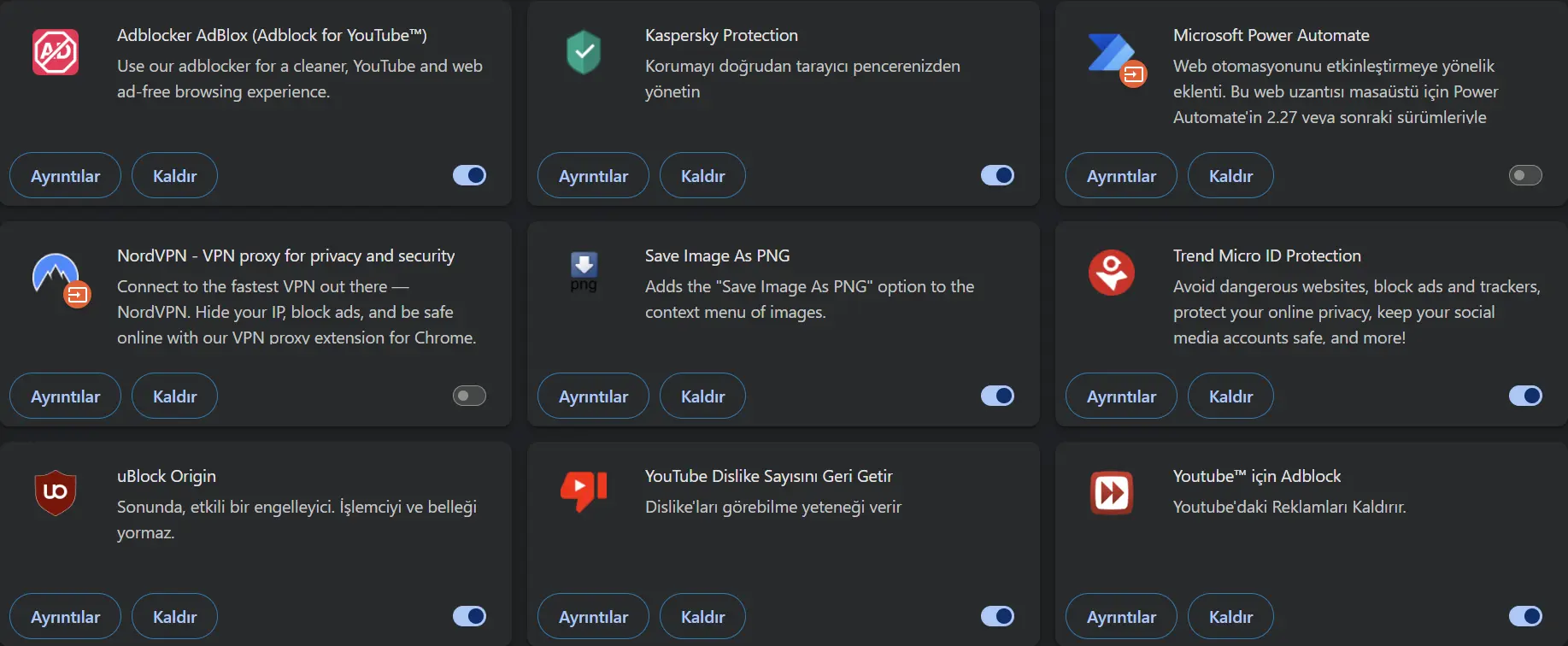
Task: Click the Trend Micro ID Protection icon
Action: pyautogui.click(x=1112, y=273)
